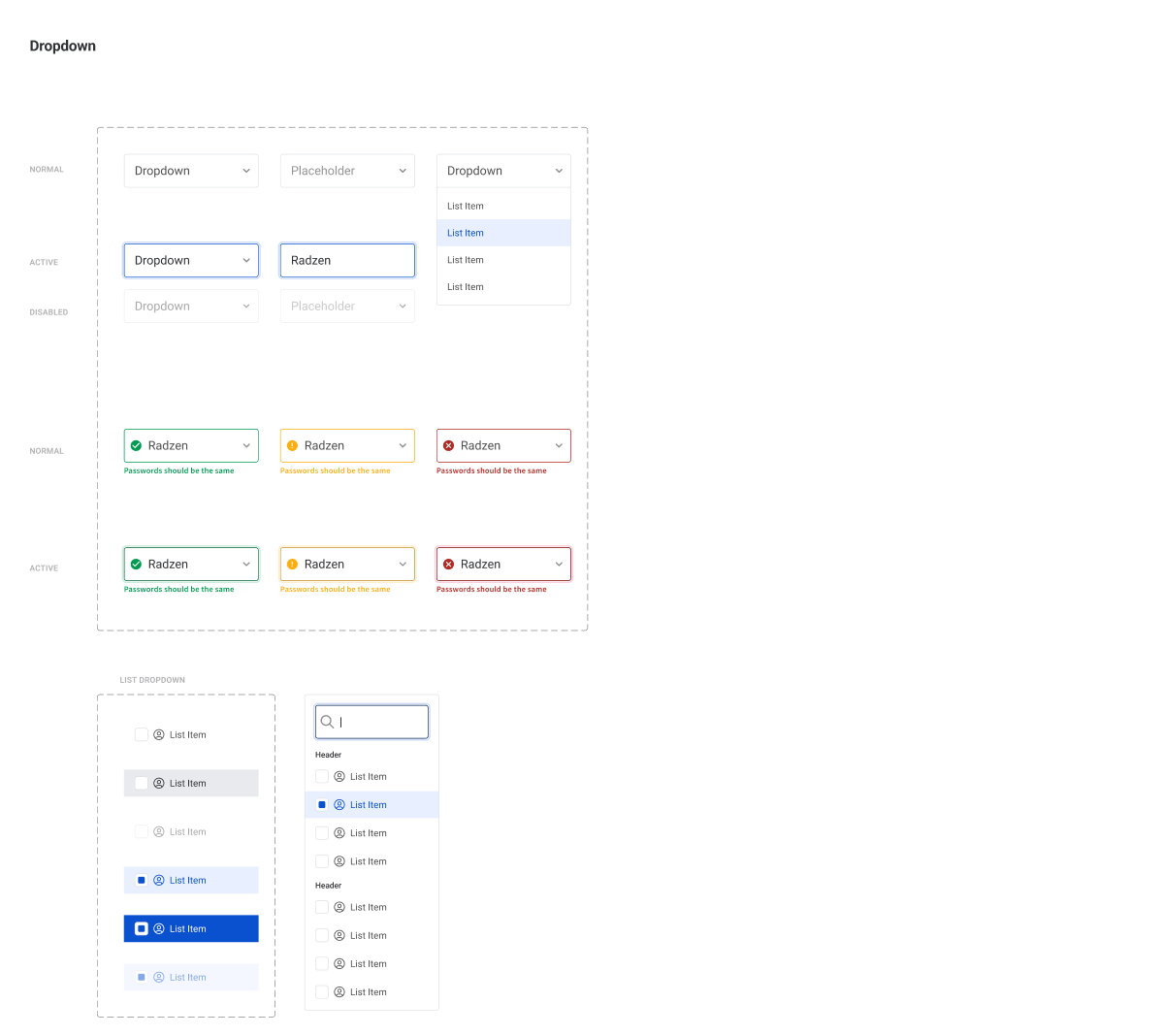Click user icon of the solid-blue List Item
This screenshot has height=1036, width=1162.
159,928
